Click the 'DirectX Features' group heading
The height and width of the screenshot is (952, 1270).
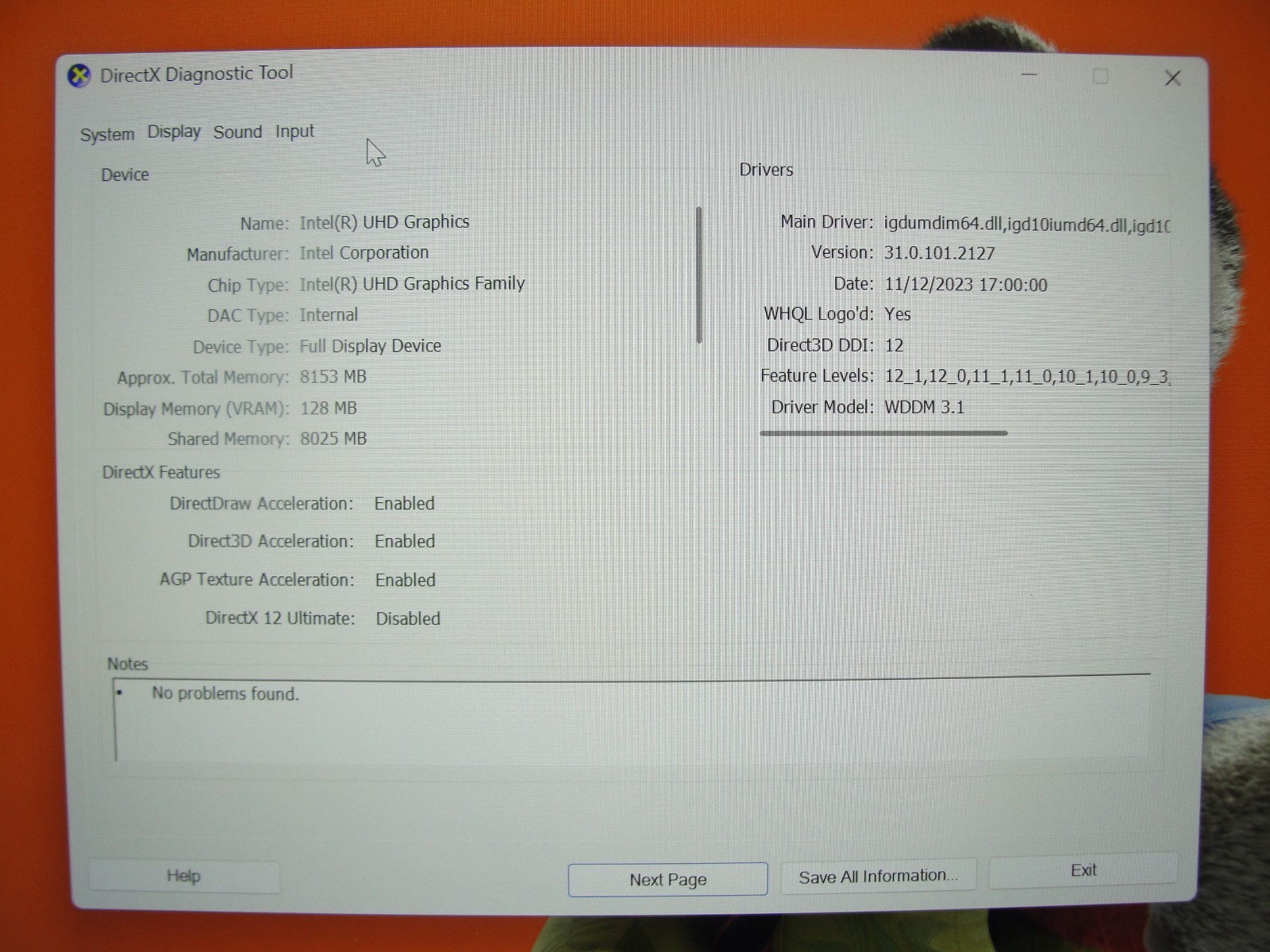coord(161,473)
